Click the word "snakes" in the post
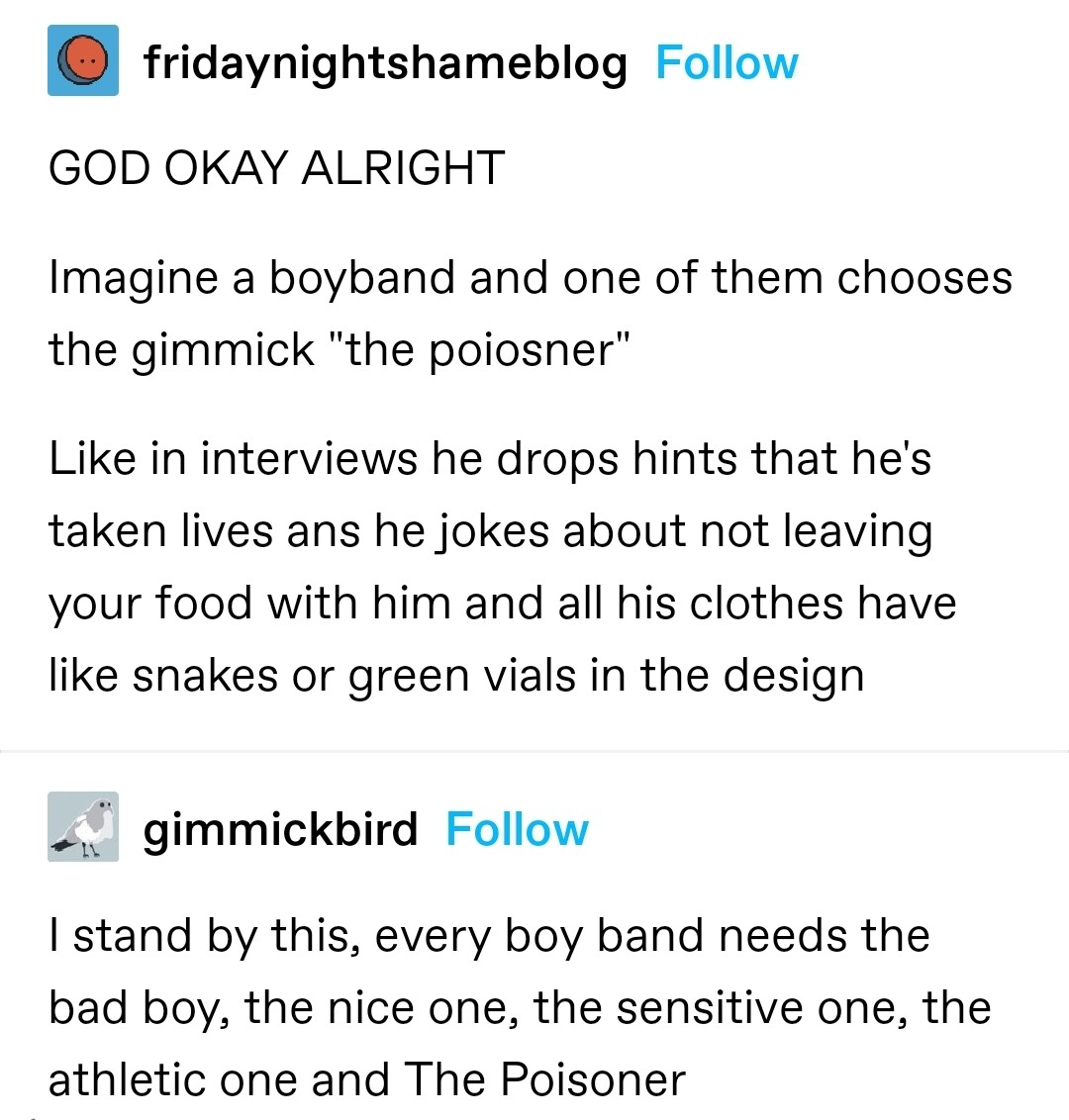The height and width of the screenshot is (1120, 1069). tap(203, 677)
